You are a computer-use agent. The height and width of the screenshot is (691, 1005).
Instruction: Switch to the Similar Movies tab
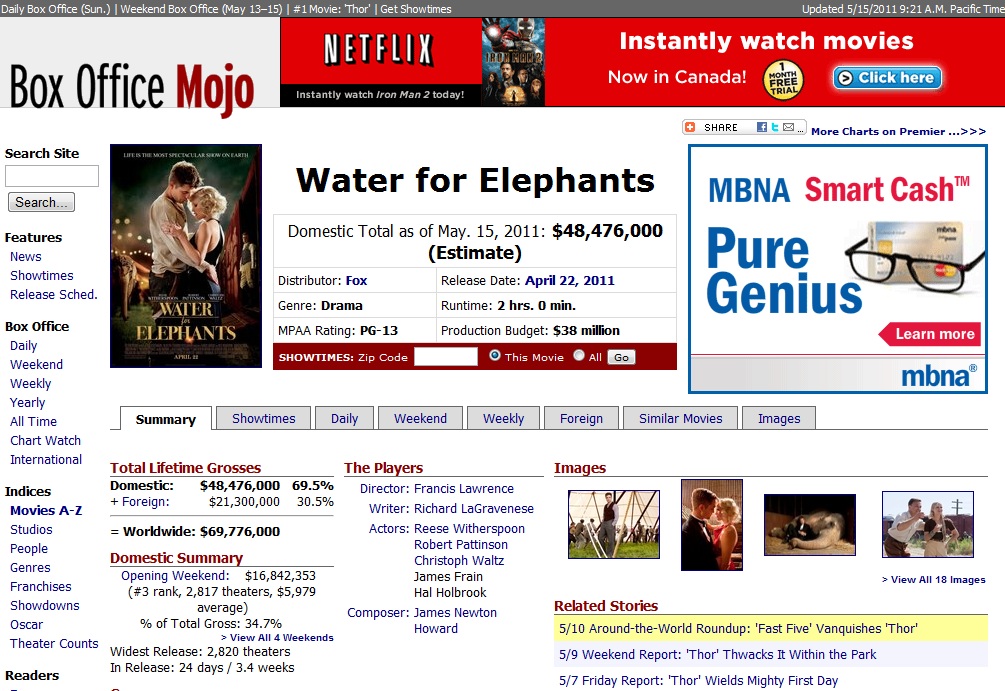pyautogui.click(x=680, y=419)
